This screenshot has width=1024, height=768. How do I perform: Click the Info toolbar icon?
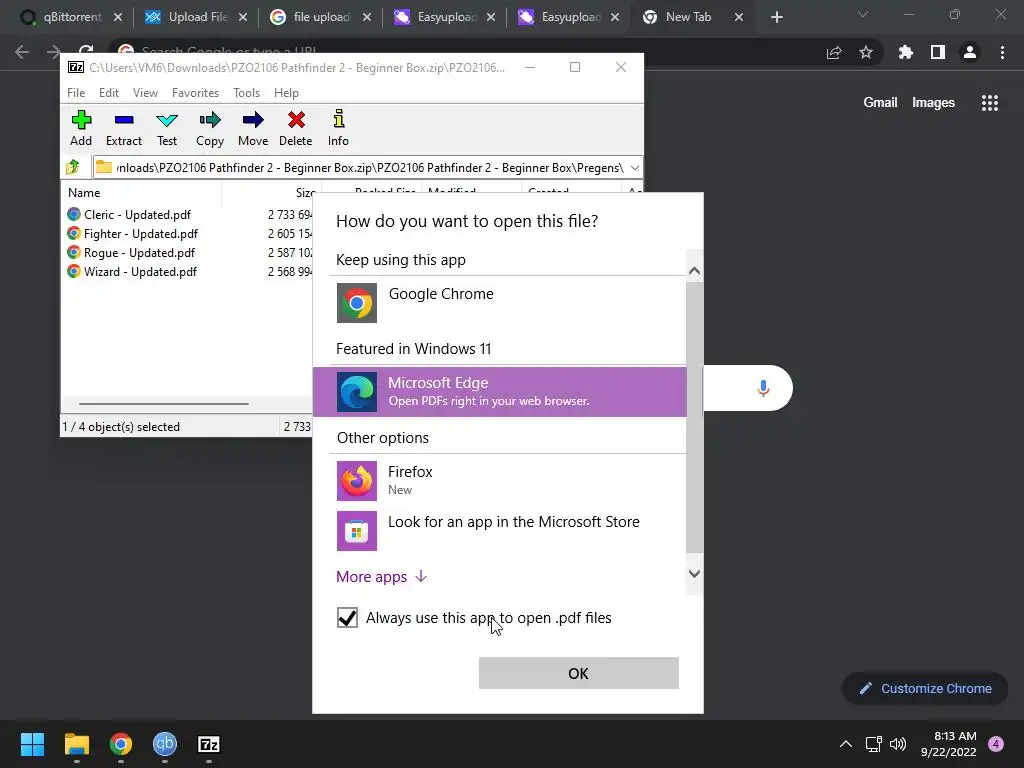pos(338,128)
